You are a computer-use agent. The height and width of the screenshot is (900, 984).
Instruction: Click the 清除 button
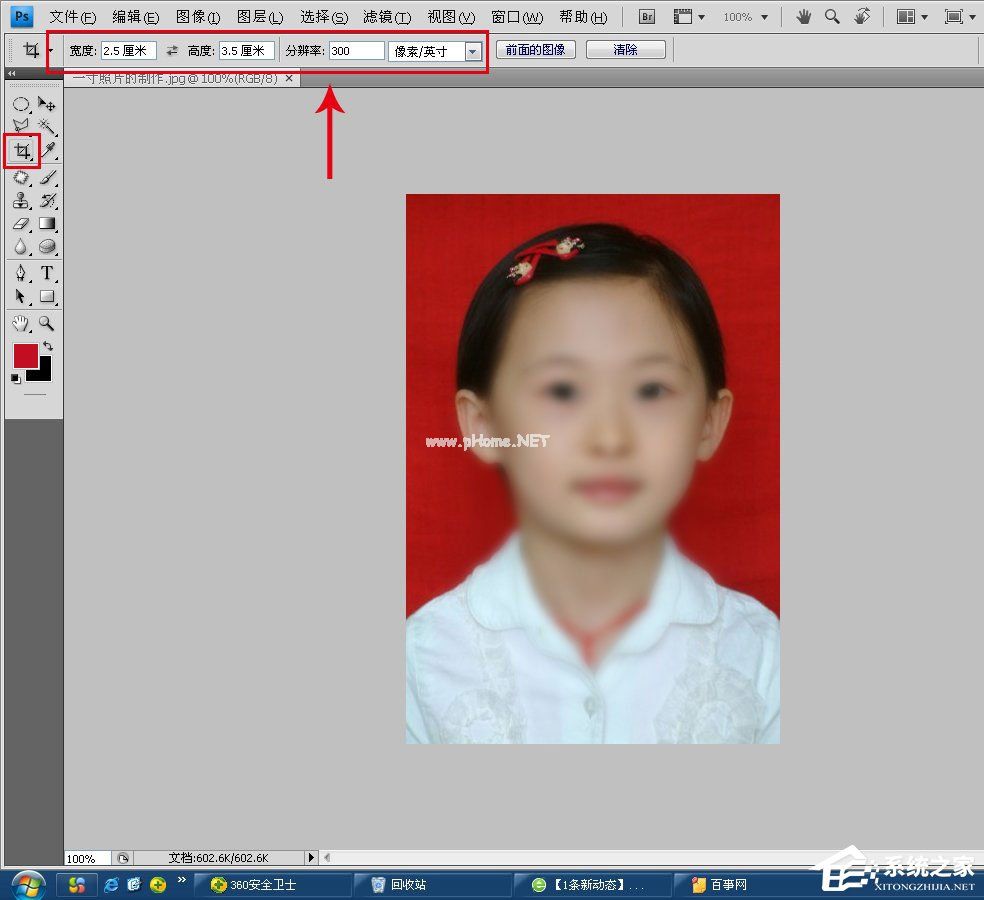625,50
